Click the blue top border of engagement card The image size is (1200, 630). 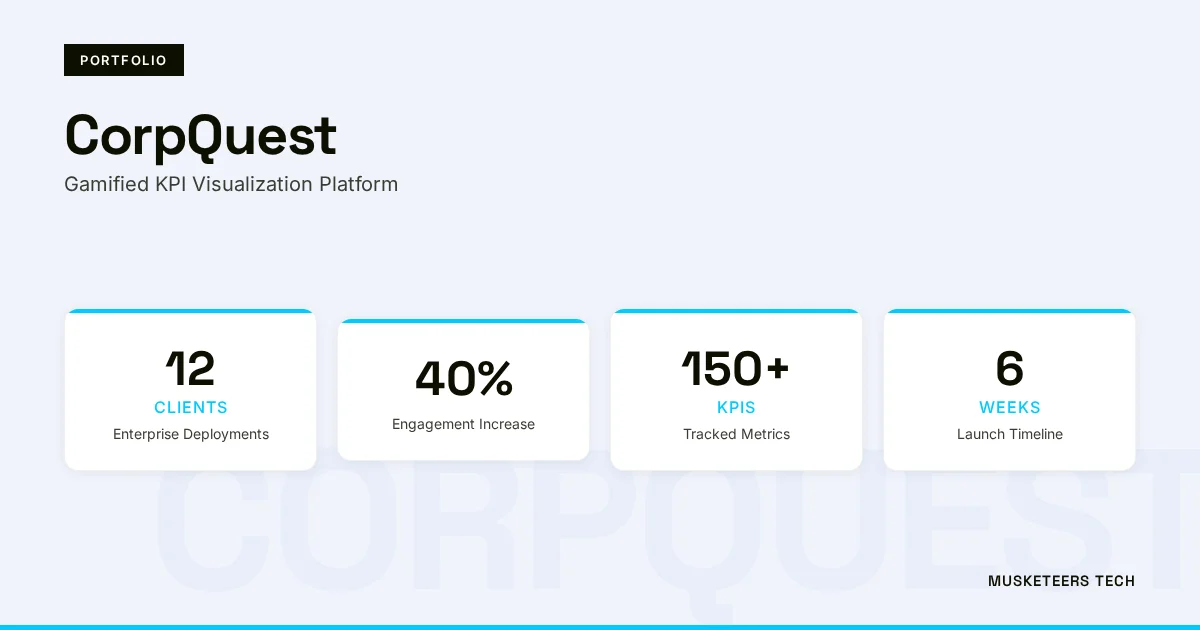[463, 321]
